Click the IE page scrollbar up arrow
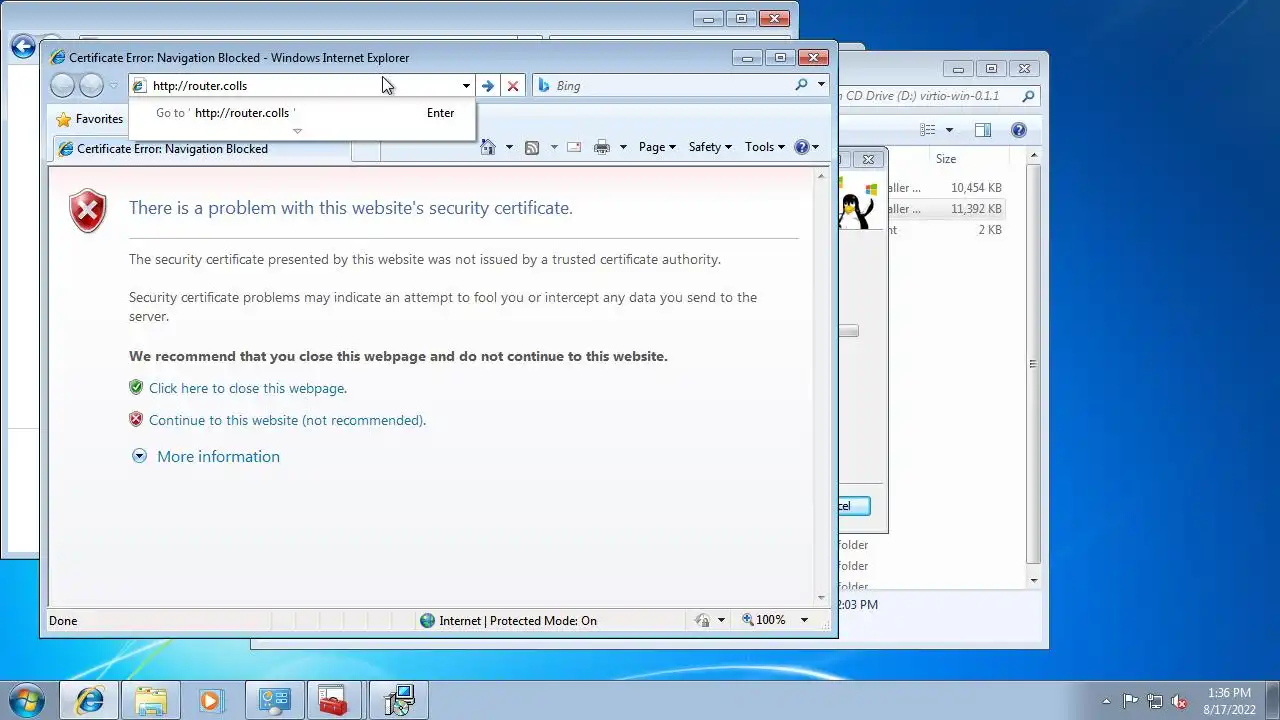The height and width of the screenshot is (720, 1280). point(822,177)
